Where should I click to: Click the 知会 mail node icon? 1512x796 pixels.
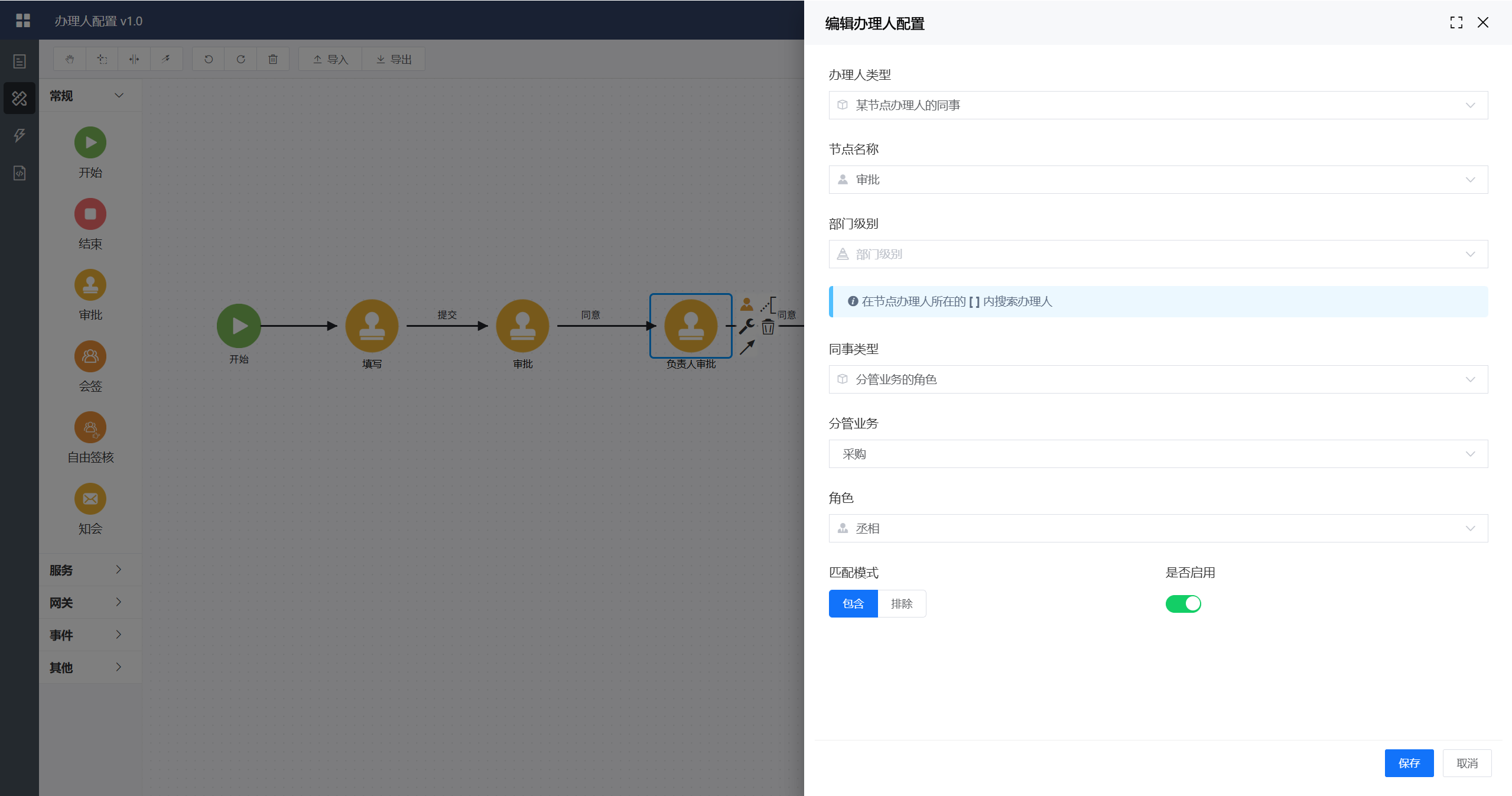click(x=90, y=499)
